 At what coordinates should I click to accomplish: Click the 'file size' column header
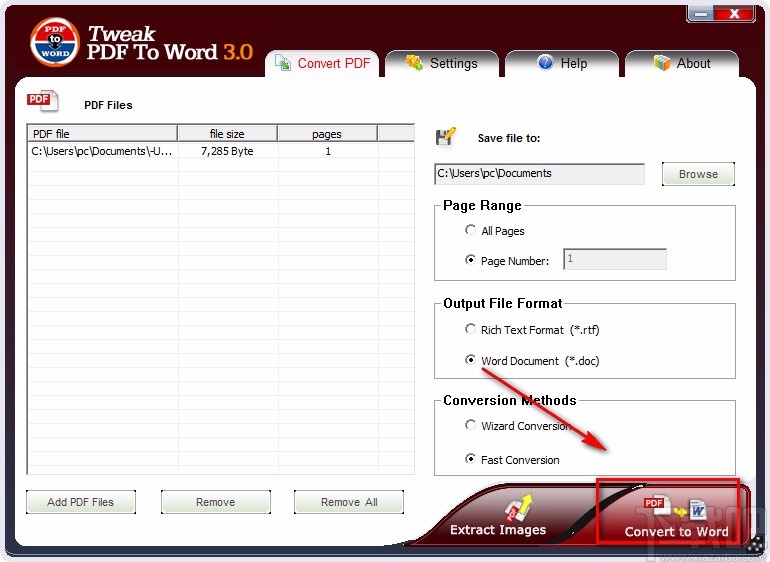pos(227,134)
